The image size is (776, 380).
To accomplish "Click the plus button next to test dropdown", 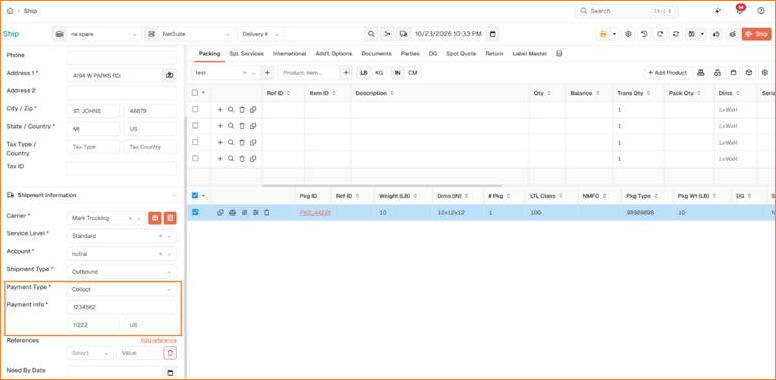I will pos(267,73).
